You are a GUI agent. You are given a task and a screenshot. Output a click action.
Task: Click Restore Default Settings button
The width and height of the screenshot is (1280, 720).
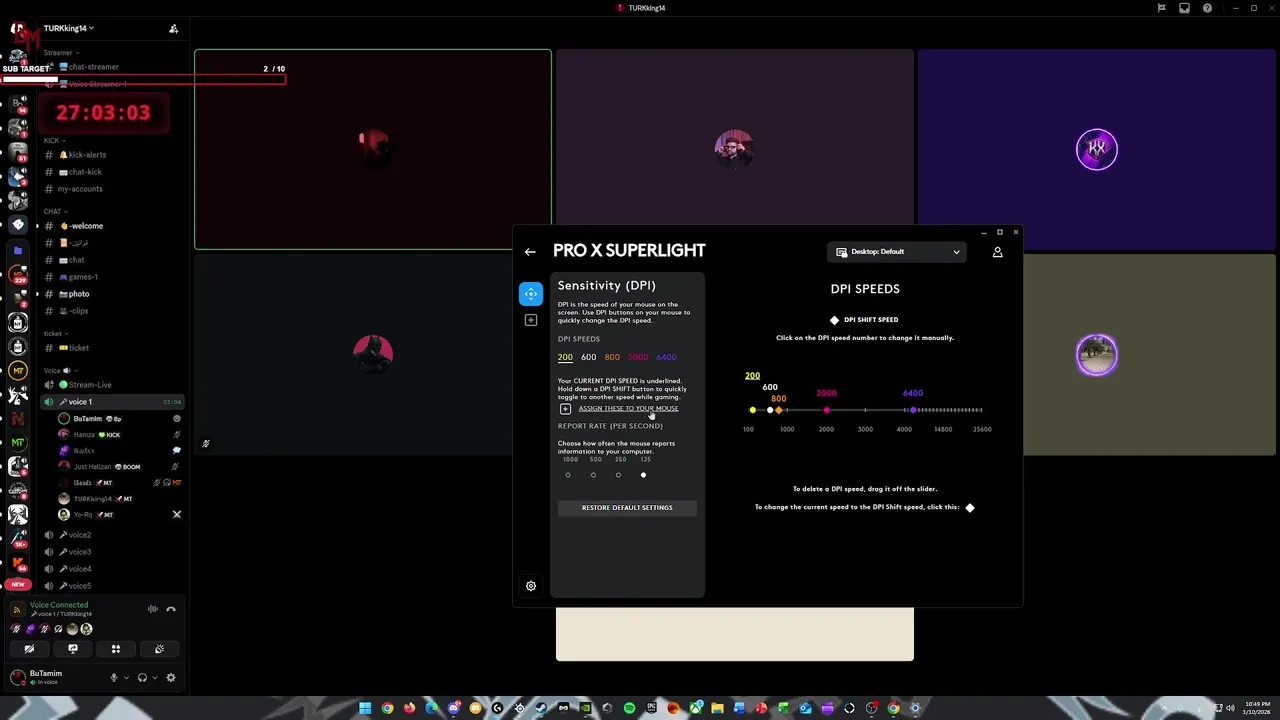coord(627,508)
